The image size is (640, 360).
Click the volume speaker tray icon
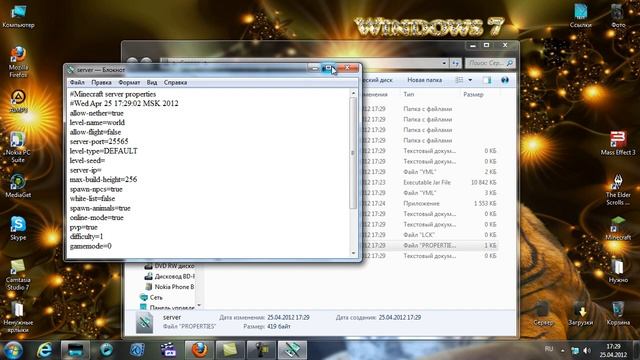pyautogui.click(x=587, y=351)
